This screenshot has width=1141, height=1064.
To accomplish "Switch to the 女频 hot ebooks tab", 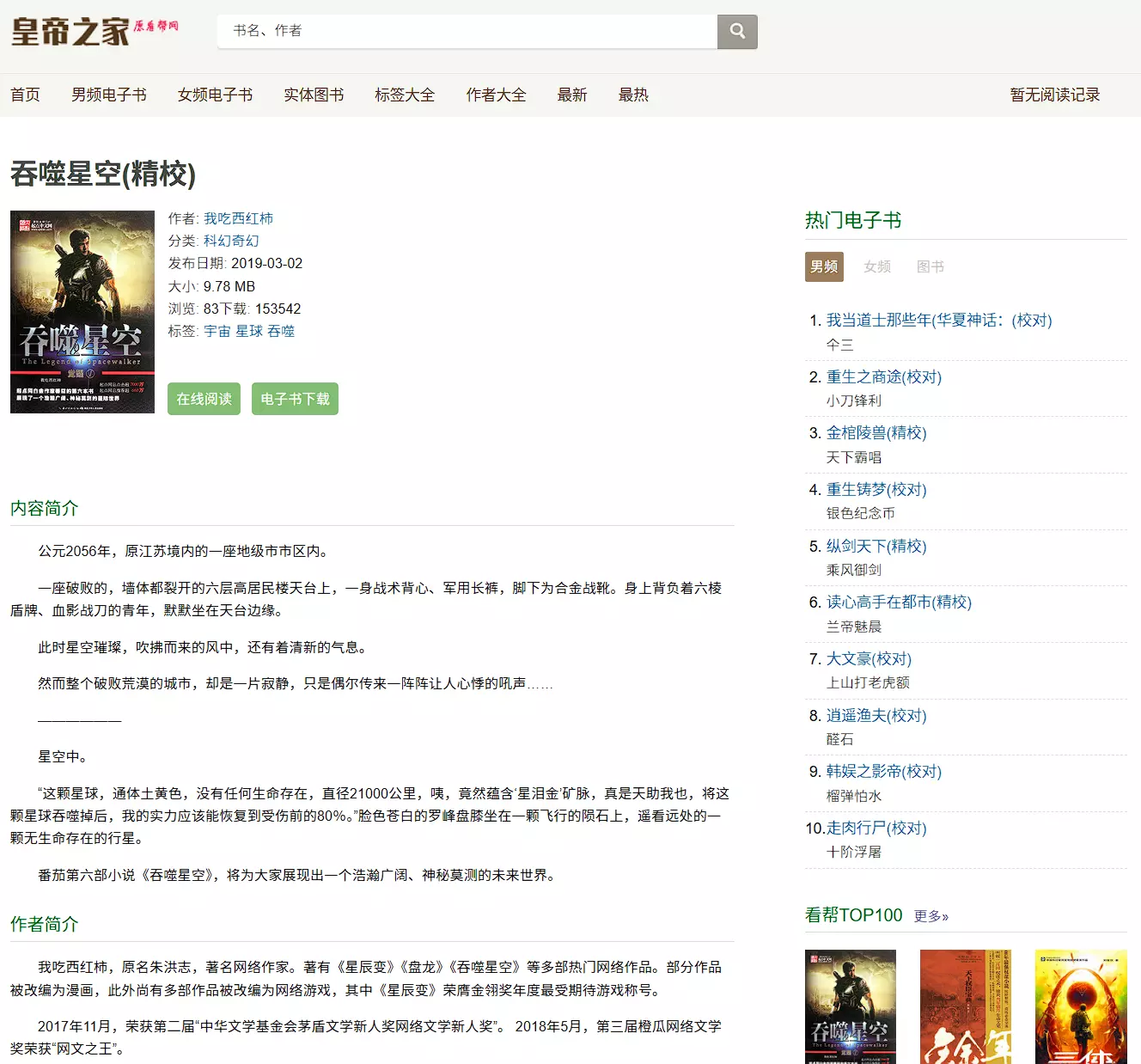I will point(876,266).
